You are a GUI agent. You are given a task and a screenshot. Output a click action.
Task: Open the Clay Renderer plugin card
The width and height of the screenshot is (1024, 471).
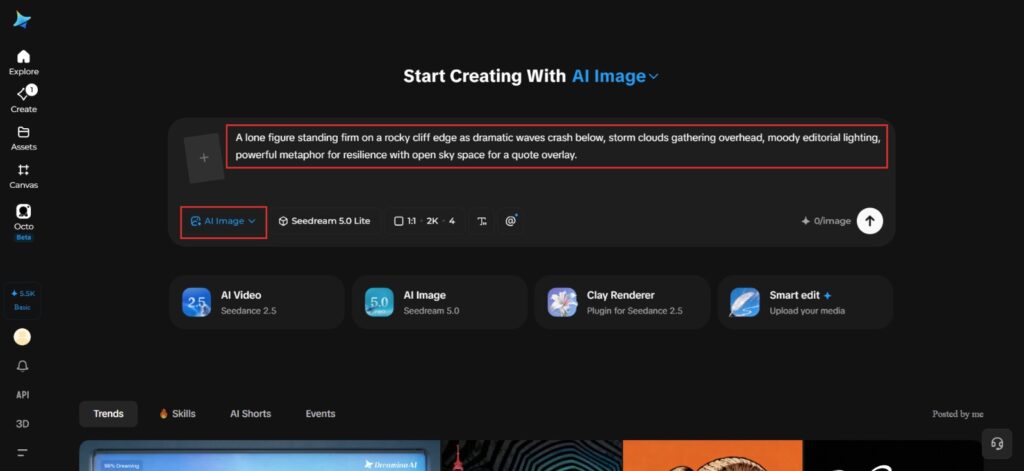coord(622,302)
